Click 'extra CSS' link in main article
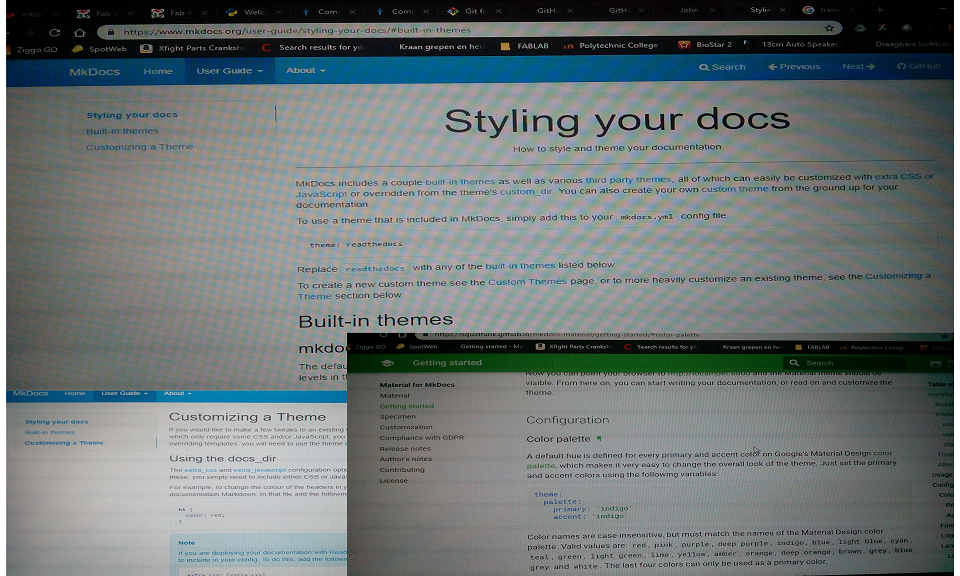Image resolution: width=960 pixels, height=576 pixels. pyautogui.click(x=898, y=176)
